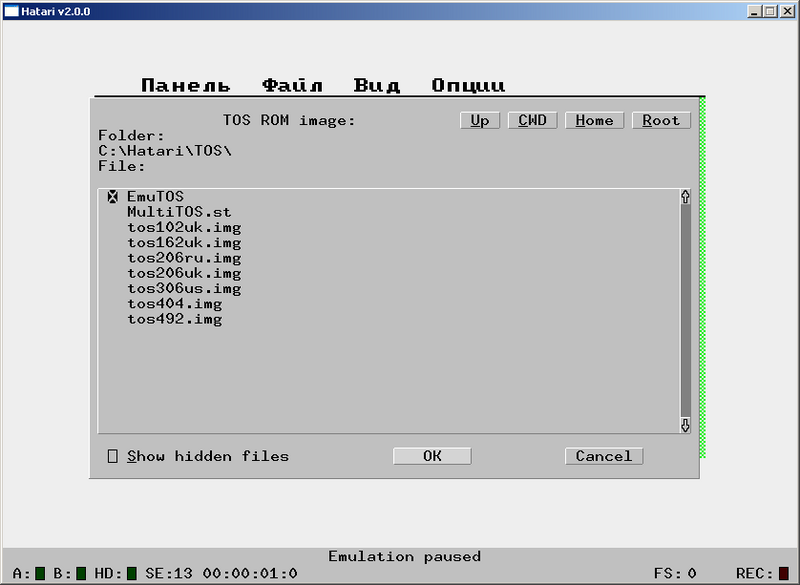Click the drive B: LED indicator
Screen dimensions: 800x585
[x=81, y=573]
